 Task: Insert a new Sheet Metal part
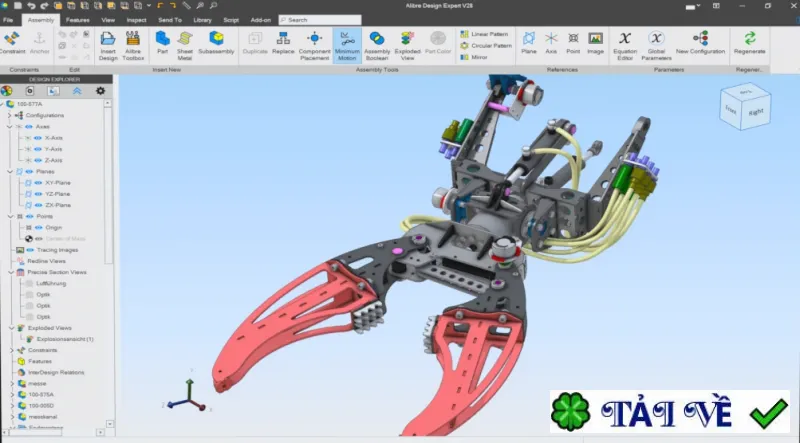[185, 45]
